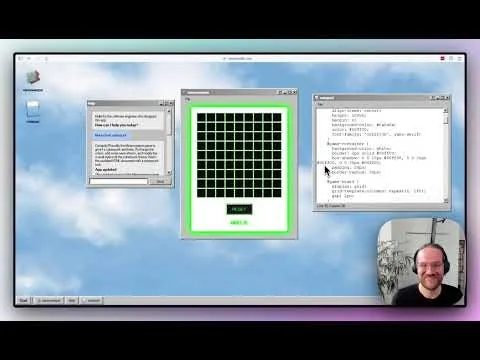Focus the chat message input field in the Help window
480x360 pixels.
click(118, 181)
